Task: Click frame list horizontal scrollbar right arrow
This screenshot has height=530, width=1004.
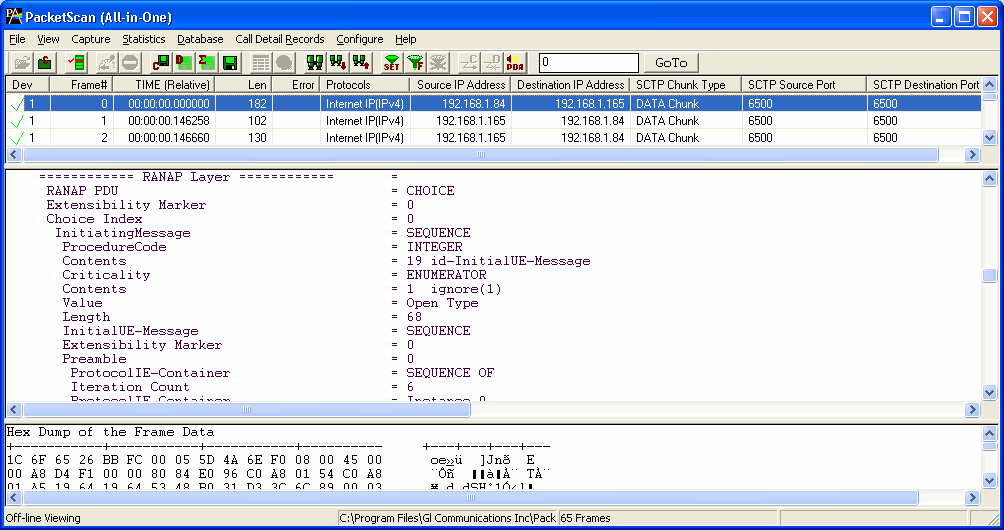Action: tap(973, 154)
